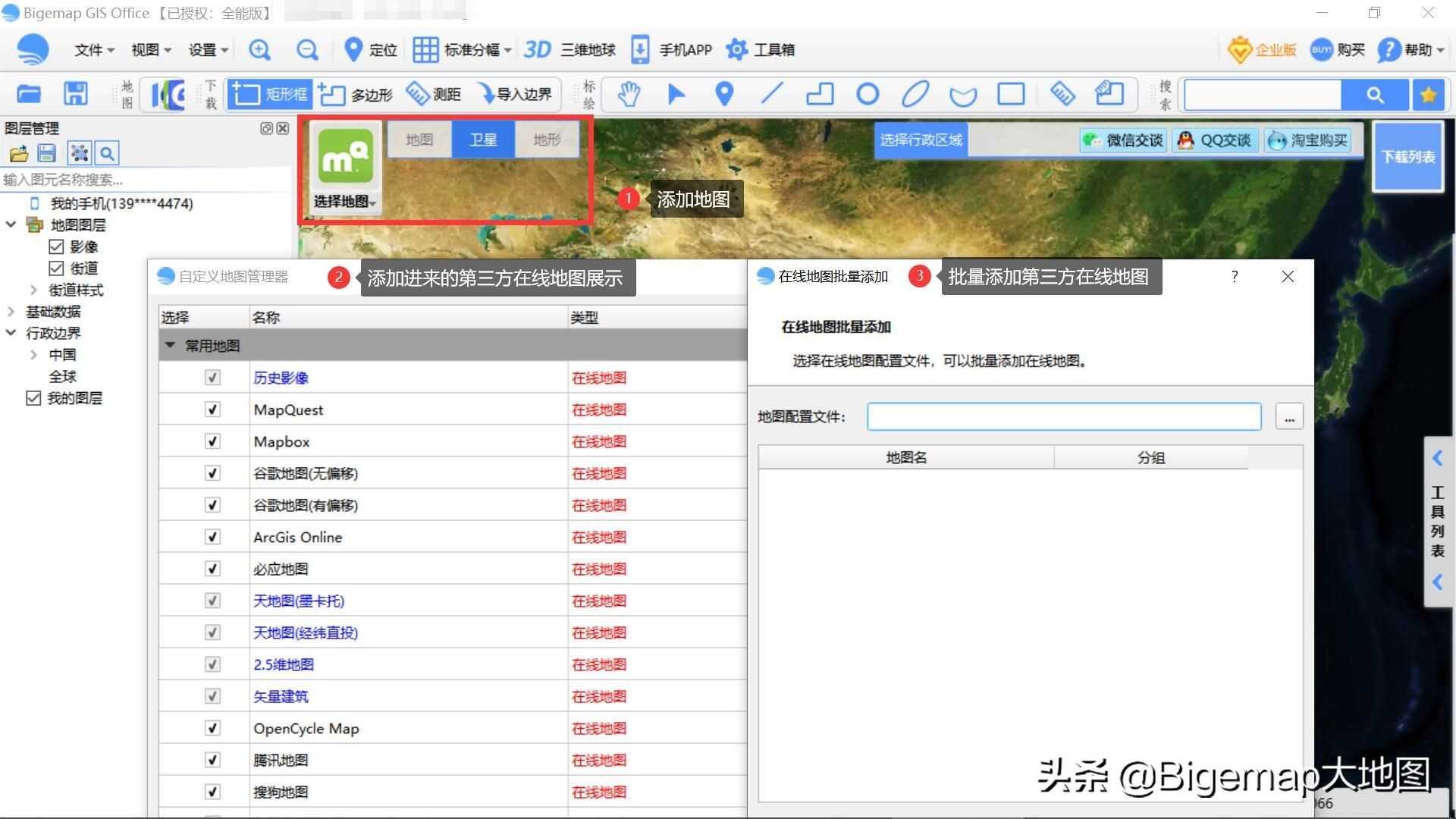Select the circle drawing tool
The width and height of the screenshot is (1456, 819).
pyautogui.click(x=868, y=94)
